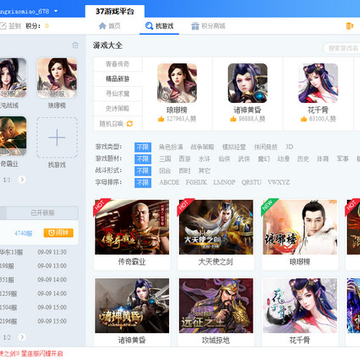Open the 大天使之剑 game card thumbnail

[216, 227]
